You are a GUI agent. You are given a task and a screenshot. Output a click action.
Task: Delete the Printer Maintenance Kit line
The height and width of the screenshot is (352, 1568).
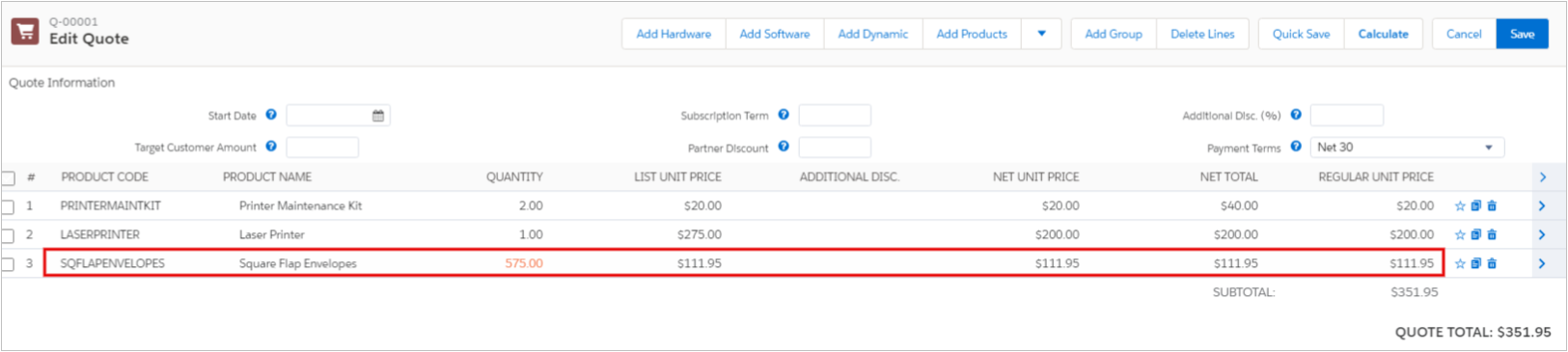pos(1492,206)
